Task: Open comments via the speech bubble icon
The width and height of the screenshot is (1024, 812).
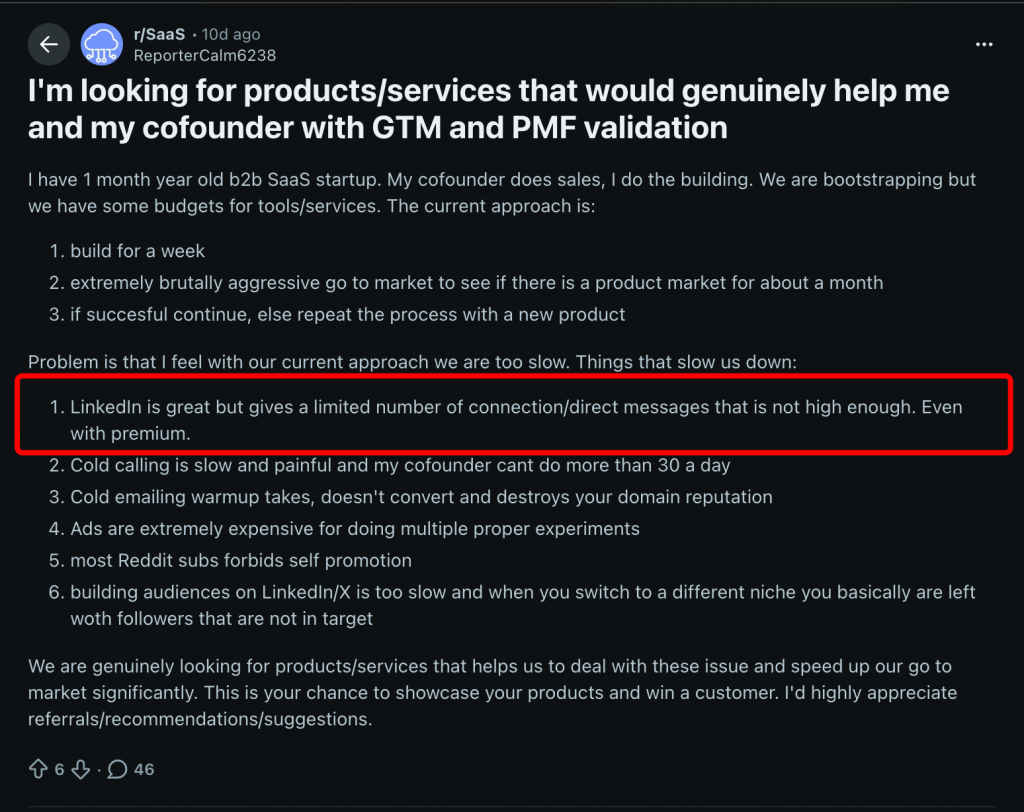Action: 117,769
